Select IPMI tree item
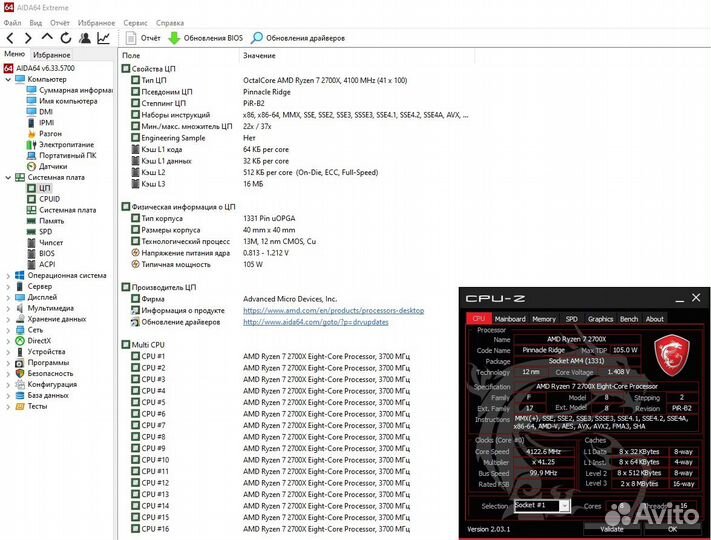 tap(41, 123)
